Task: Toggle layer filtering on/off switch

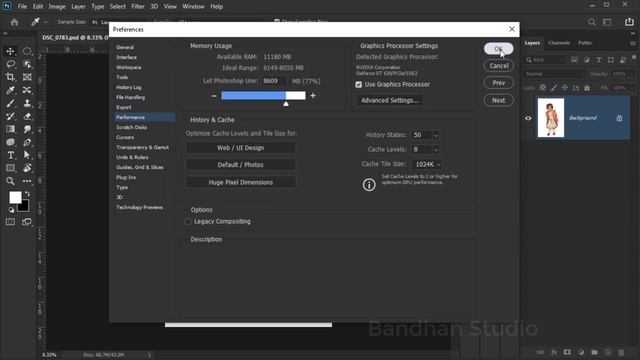Action: [x=634, y=58]
